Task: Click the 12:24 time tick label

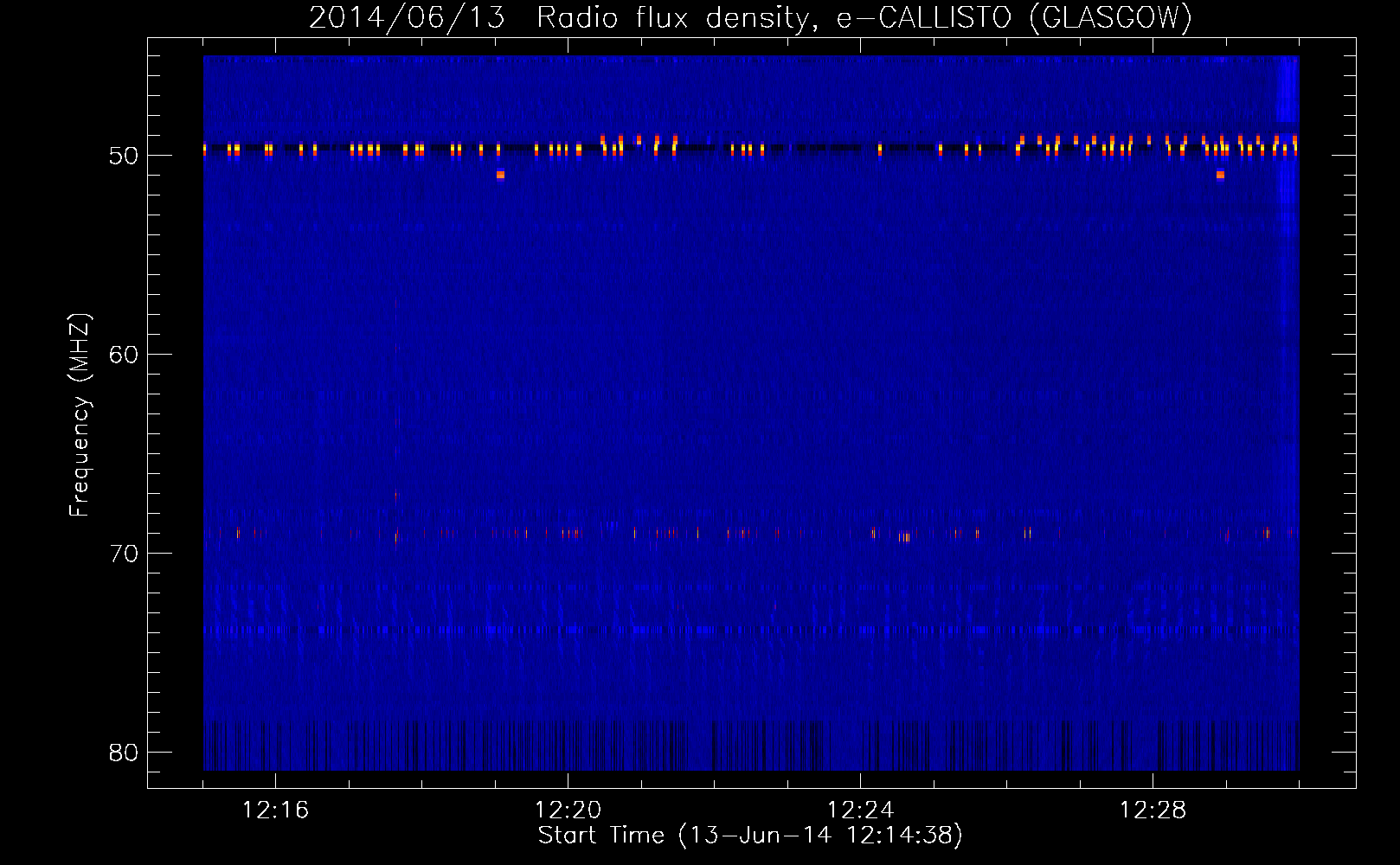Action: pyautogui.click(x=860, y=811)
